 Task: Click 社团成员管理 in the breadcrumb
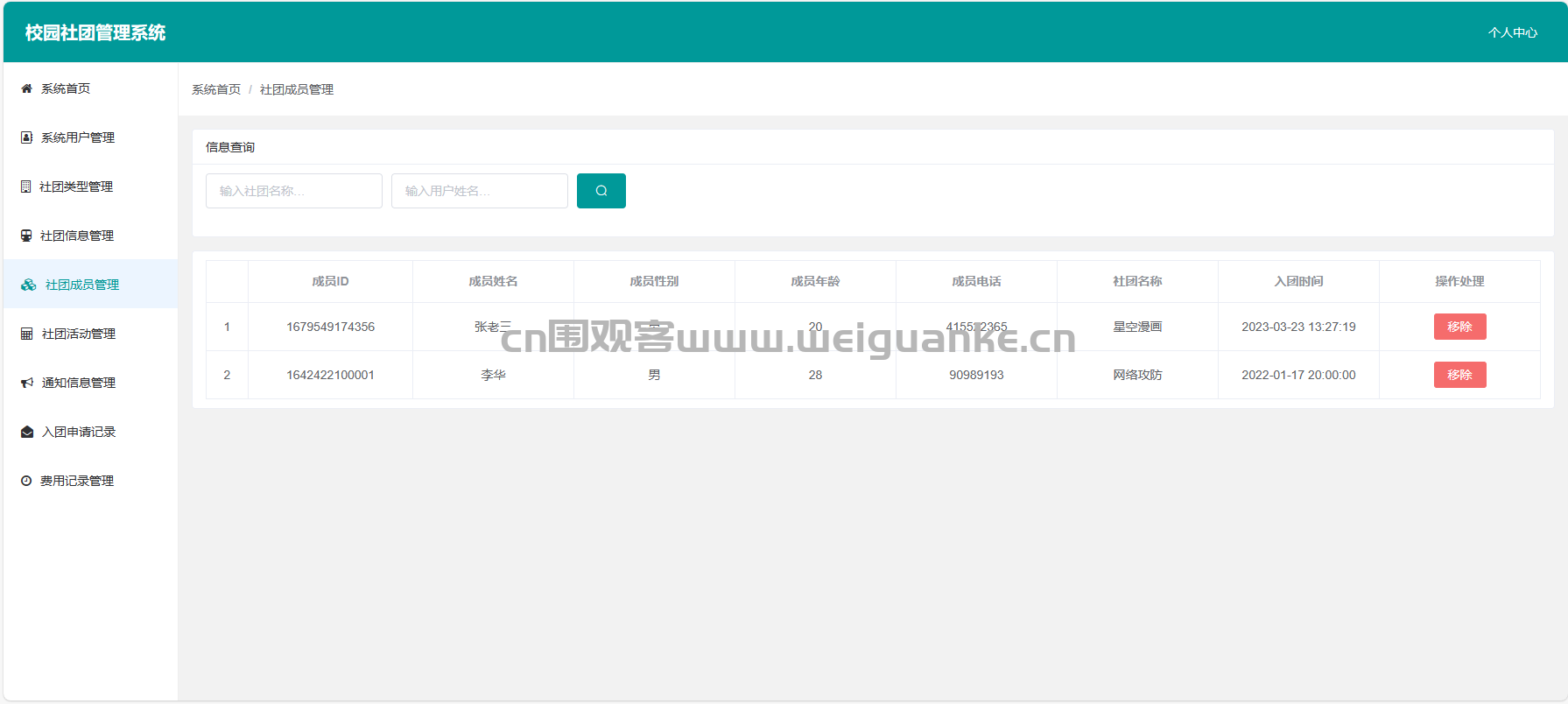(297, 89)
